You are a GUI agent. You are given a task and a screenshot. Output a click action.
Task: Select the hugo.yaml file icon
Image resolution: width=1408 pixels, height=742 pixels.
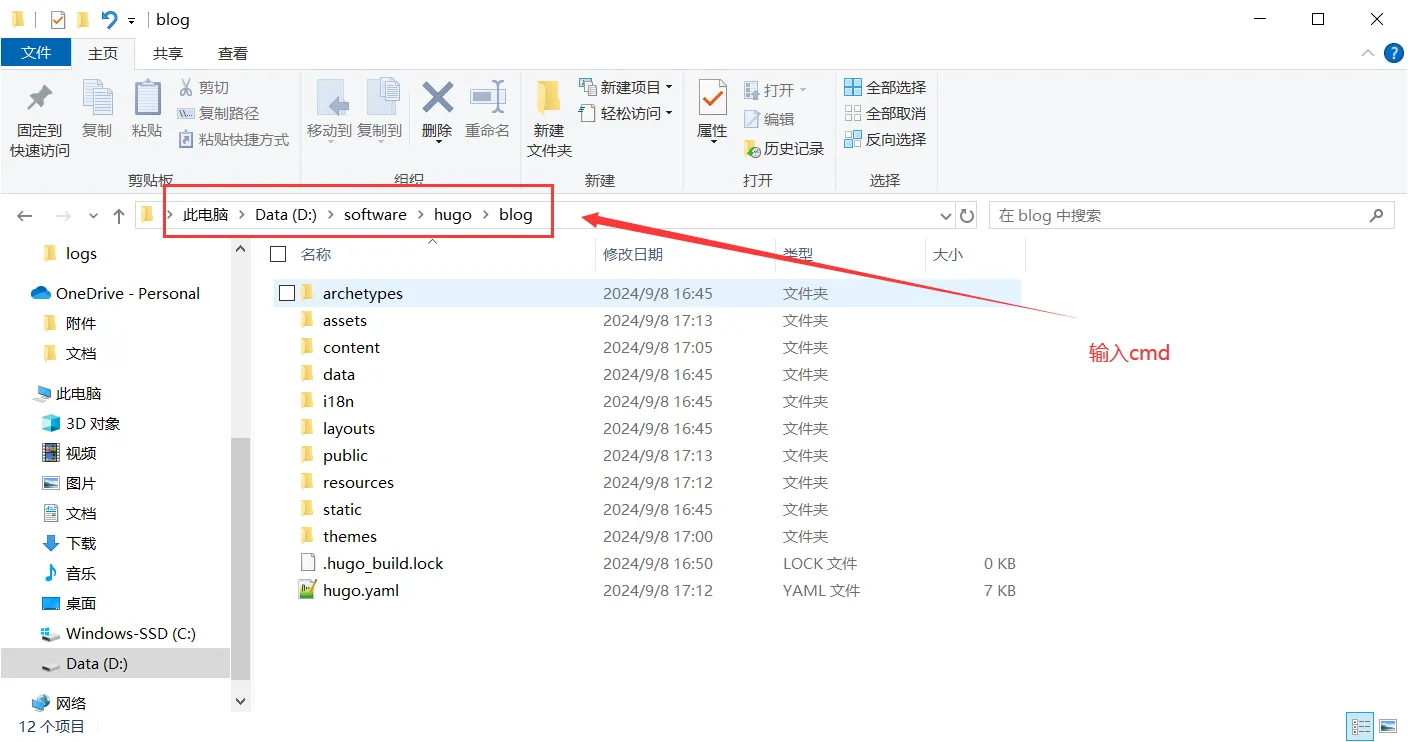(x=307, y=590)
